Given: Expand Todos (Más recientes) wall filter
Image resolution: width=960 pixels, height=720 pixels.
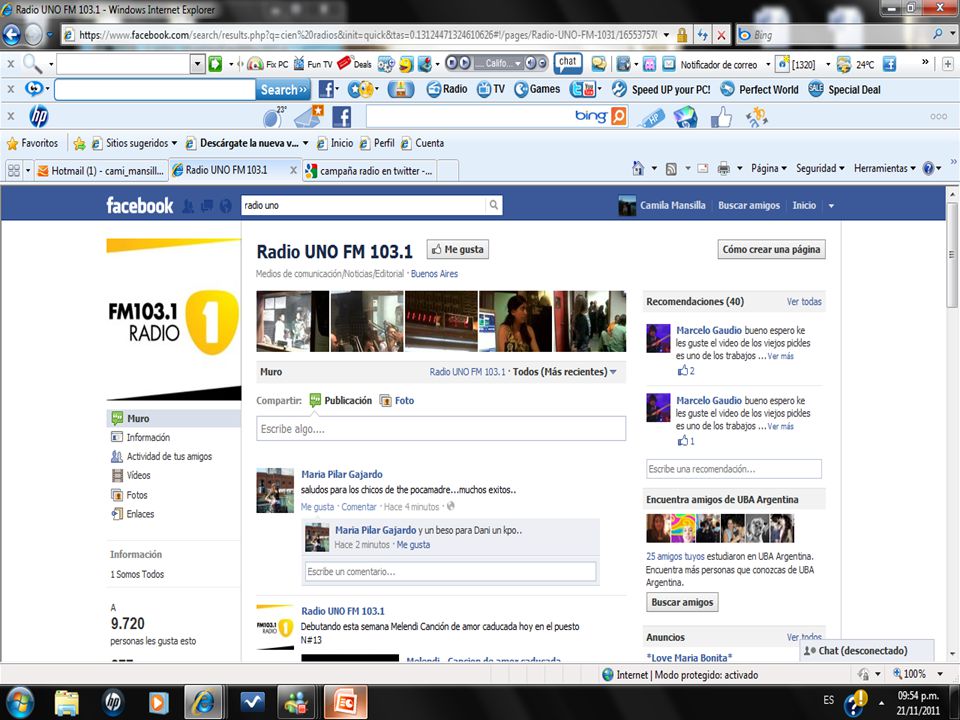Looking at the screenshot, I should point(564,372).
